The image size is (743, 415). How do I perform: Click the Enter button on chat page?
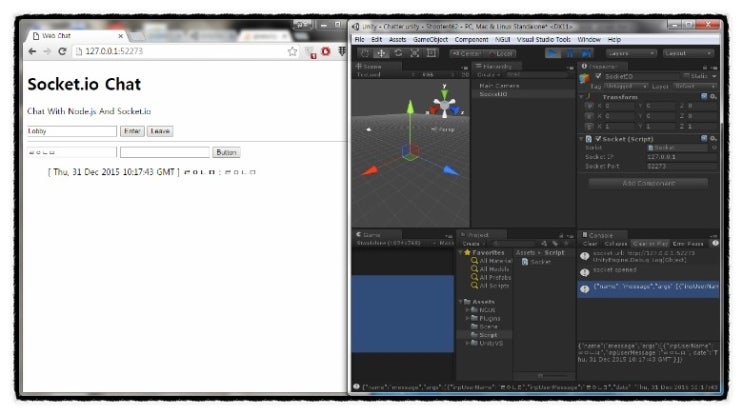coord(132,131)
